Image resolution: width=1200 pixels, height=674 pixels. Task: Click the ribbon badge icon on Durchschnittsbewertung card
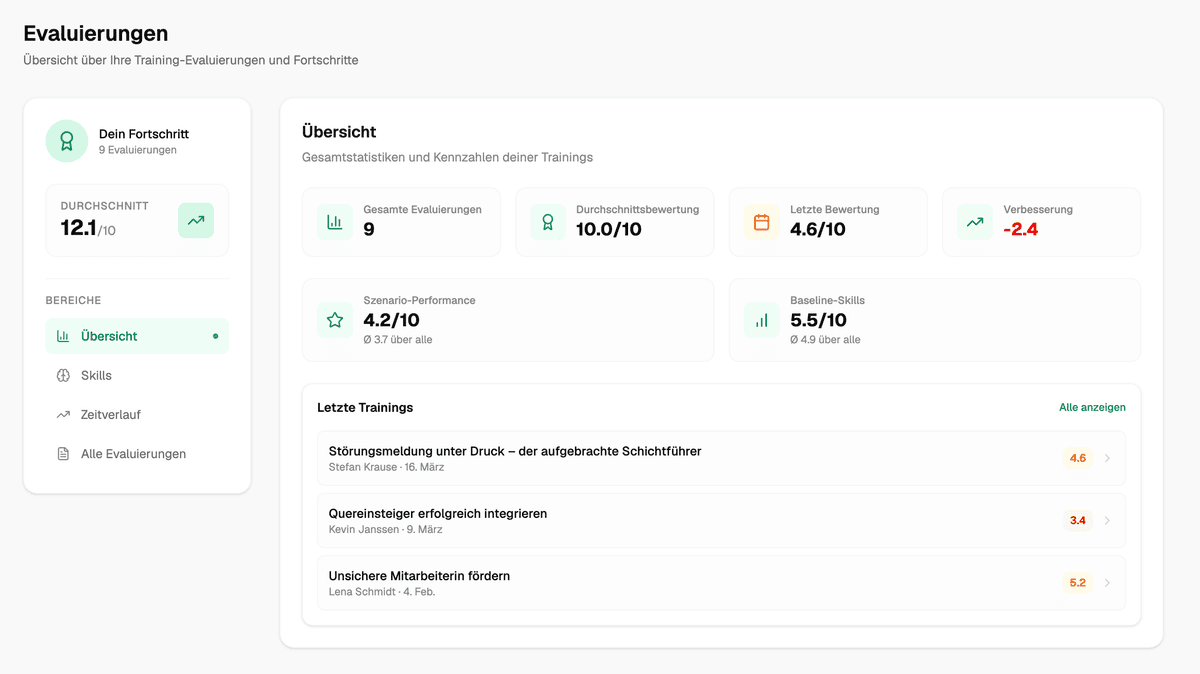click(x=547, y=221)
